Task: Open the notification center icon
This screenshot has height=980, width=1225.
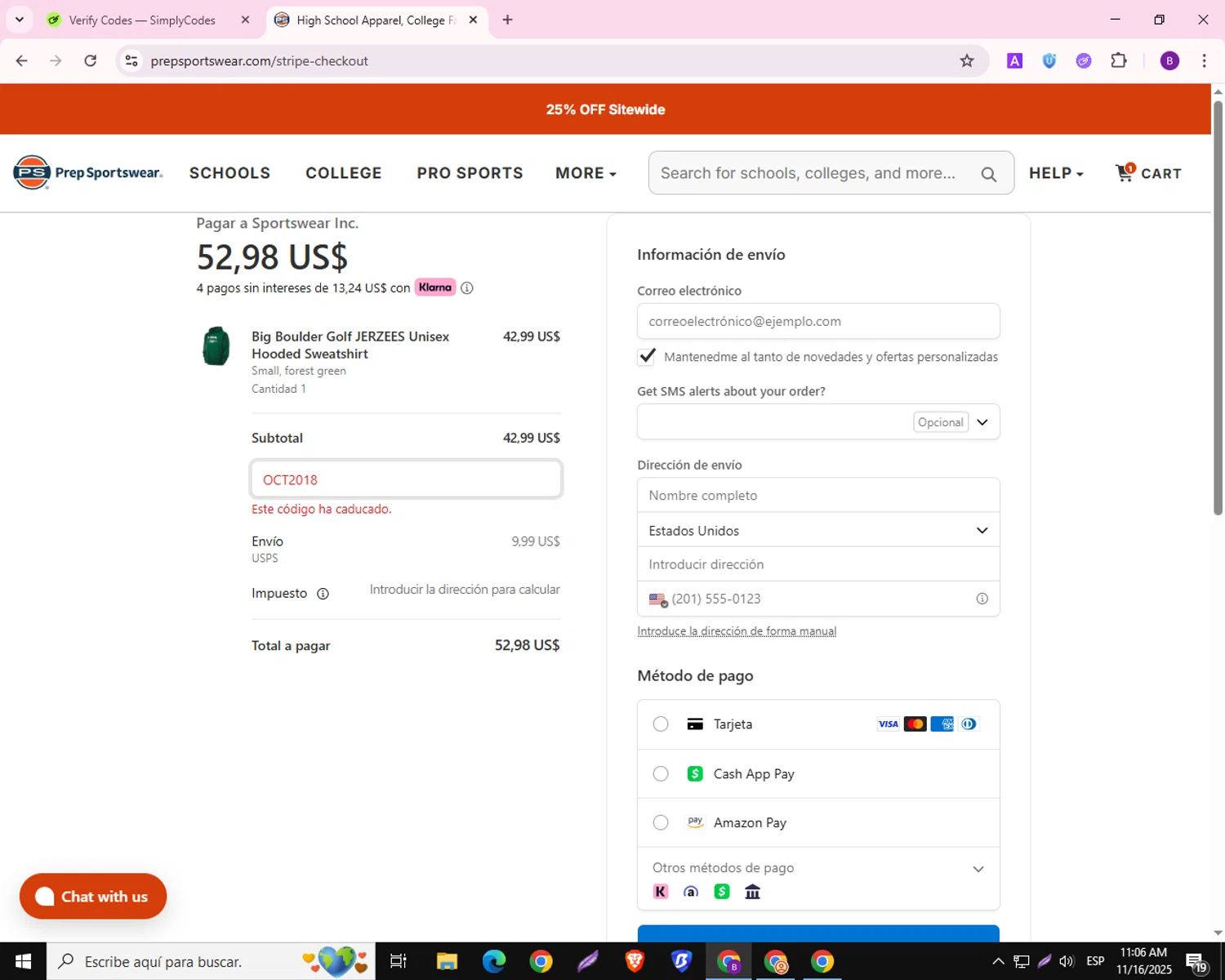Action: [x=1197, y=961]
